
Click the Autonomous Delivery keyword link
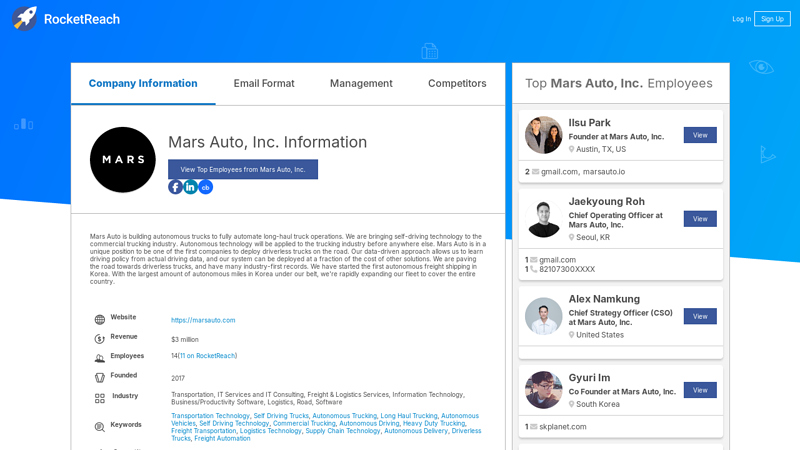click(416, 431)
